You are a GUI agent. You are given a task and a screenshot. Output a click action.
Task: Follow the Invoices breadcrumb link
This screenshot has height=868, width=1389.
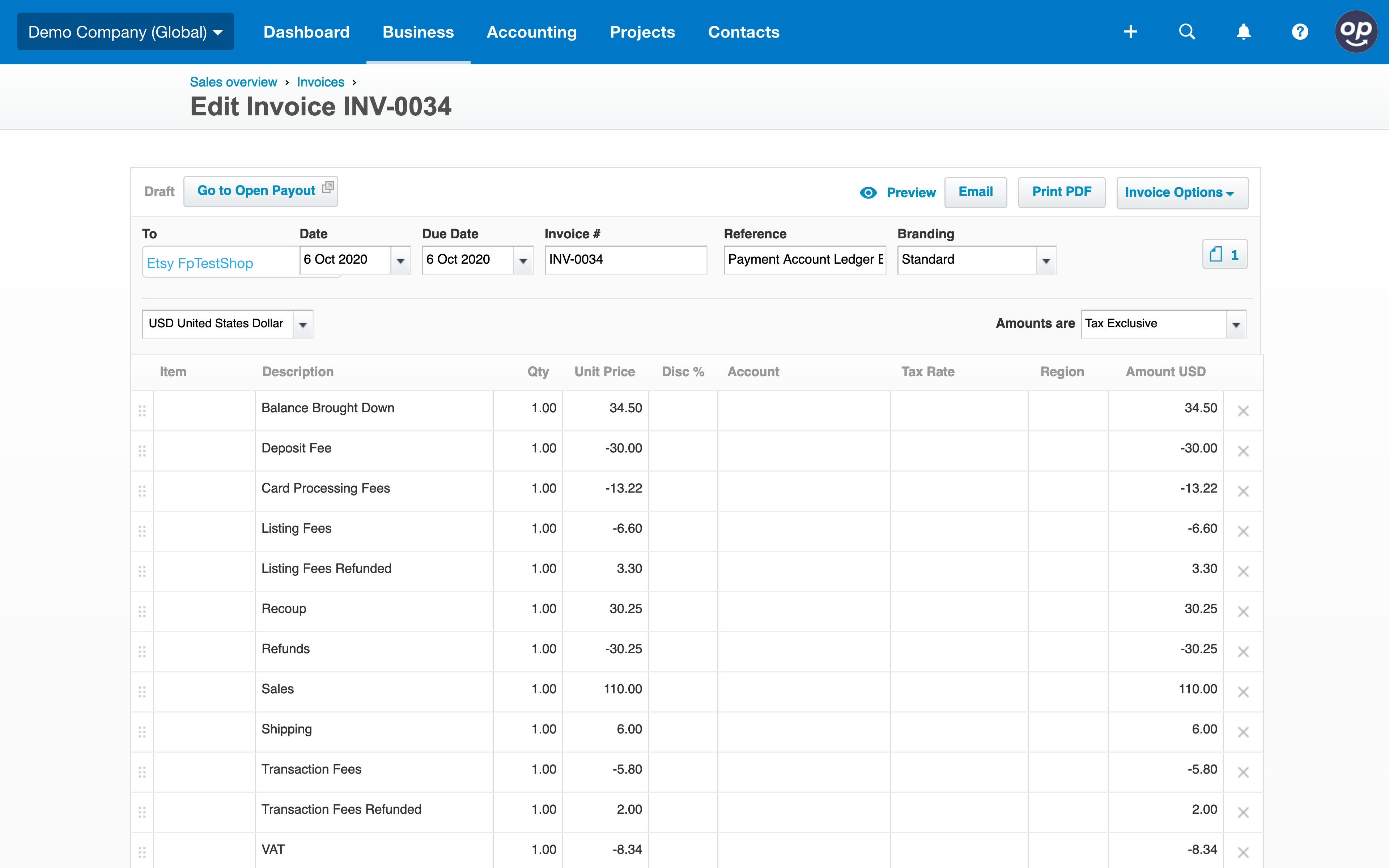coord(320,82)
